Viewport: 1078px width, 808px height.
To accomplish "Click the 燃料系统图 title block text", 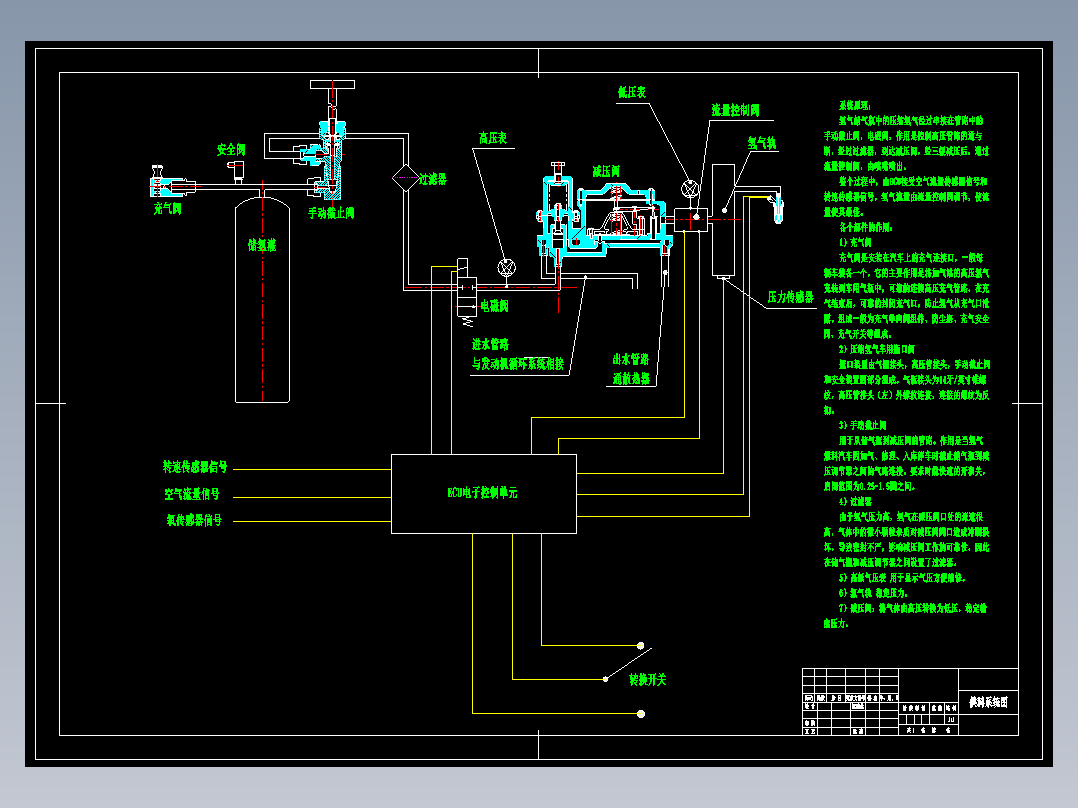I will click(988, 702).
